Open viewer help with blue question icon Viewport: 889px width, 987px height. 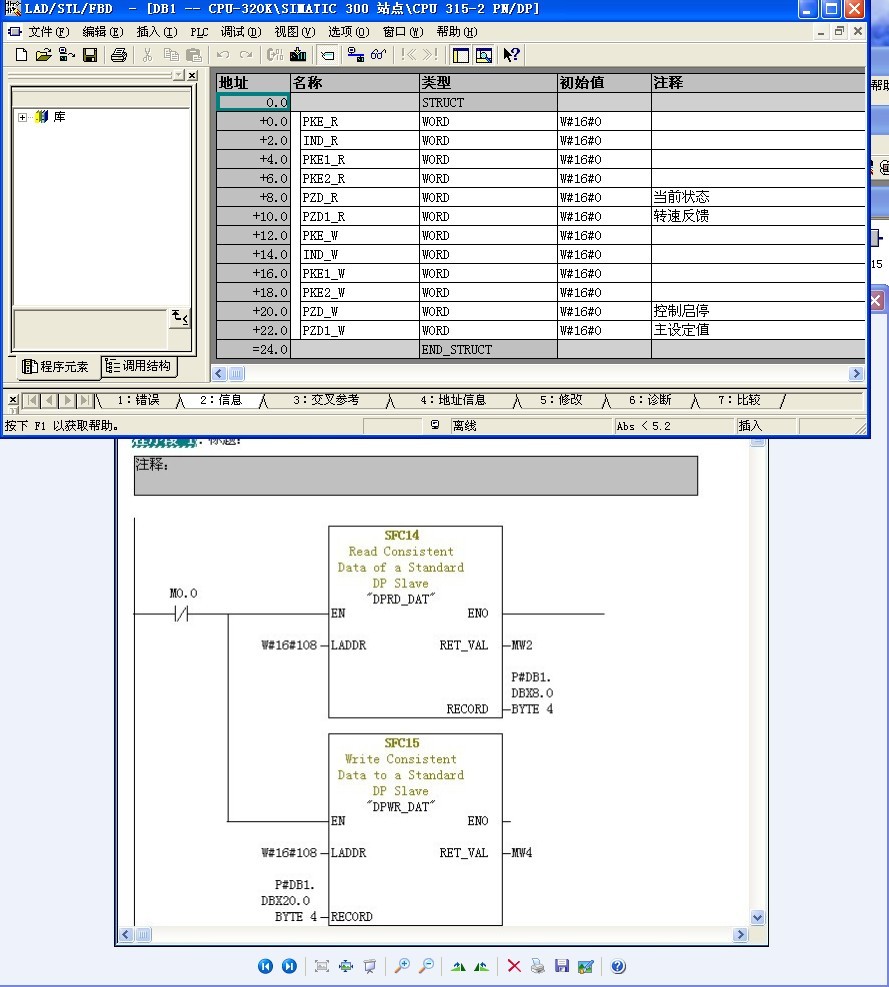pyautogui.click(x=618, y=966)
